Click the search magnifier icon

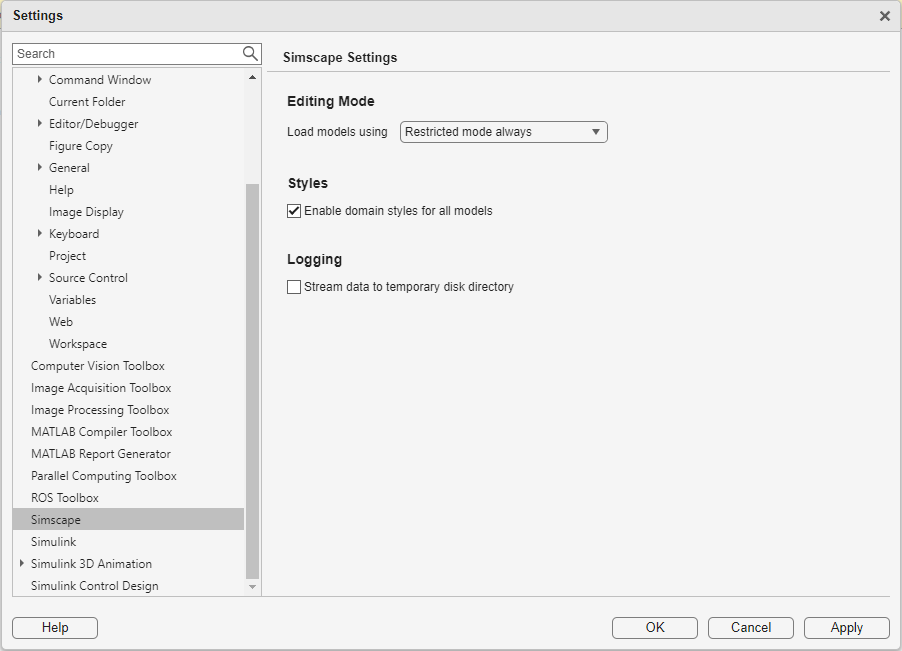[x=250, y=54]
